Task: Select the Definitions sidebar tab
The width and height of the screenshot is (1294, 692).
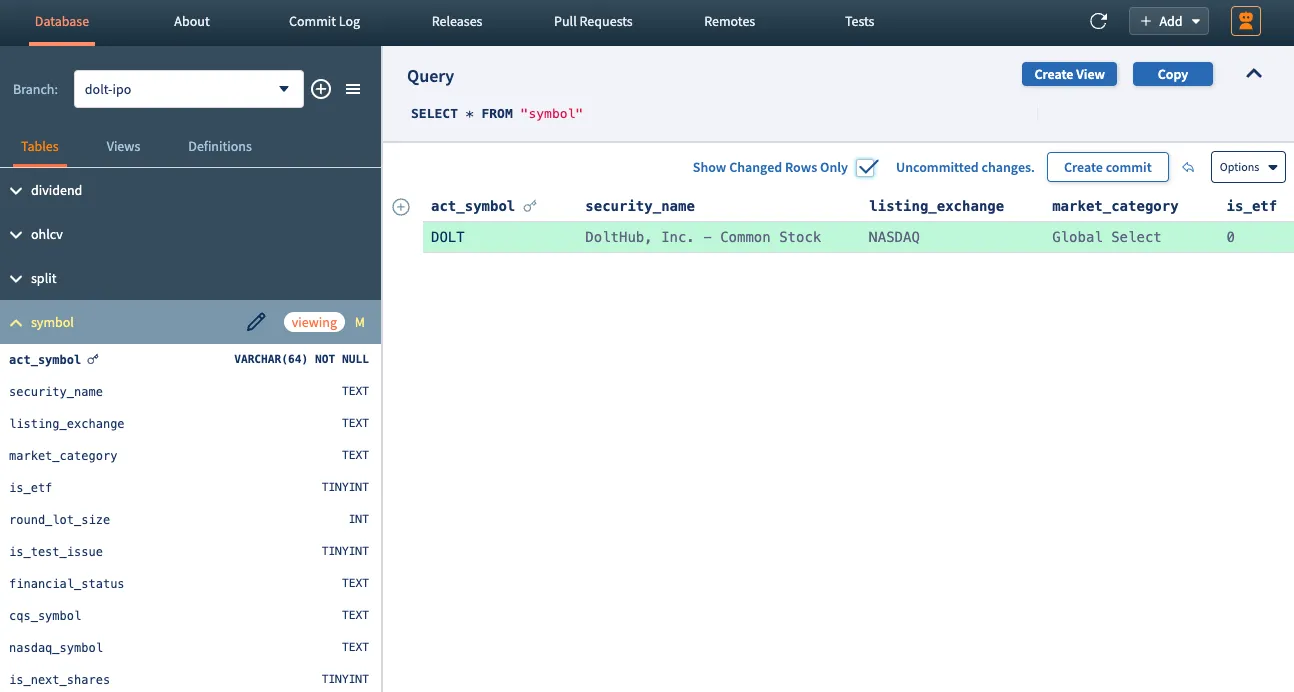Action: pos(220,146)
